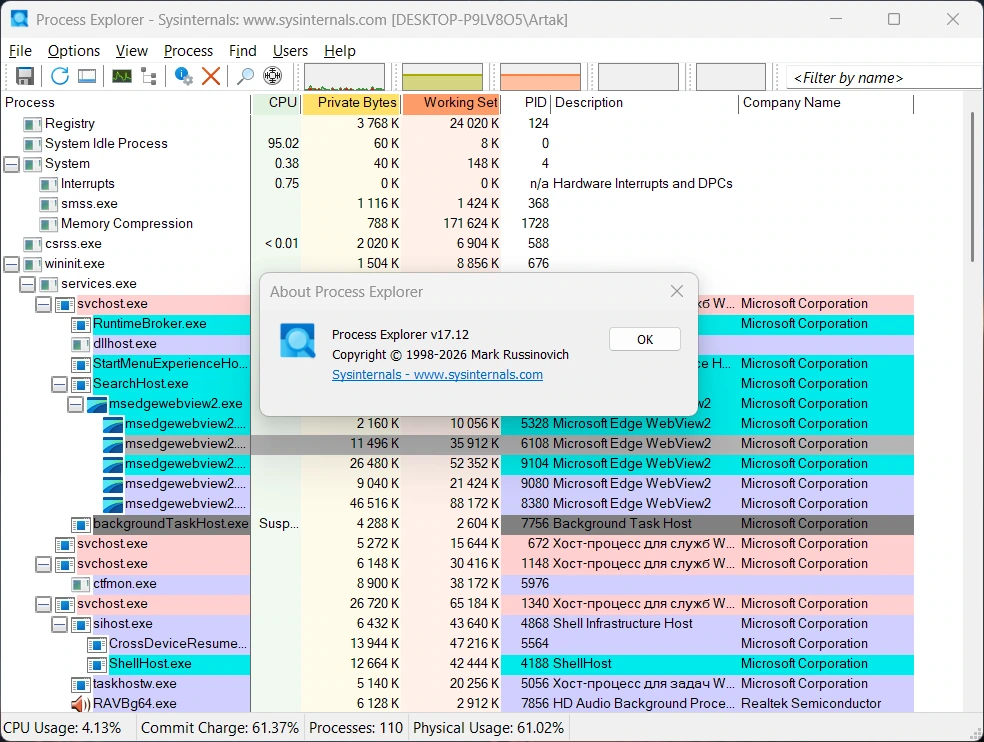This screenshot has width=984, height=742.
Task: Collapse the svchost.exe node above sihost.exe
Action: tap(43, 605)
